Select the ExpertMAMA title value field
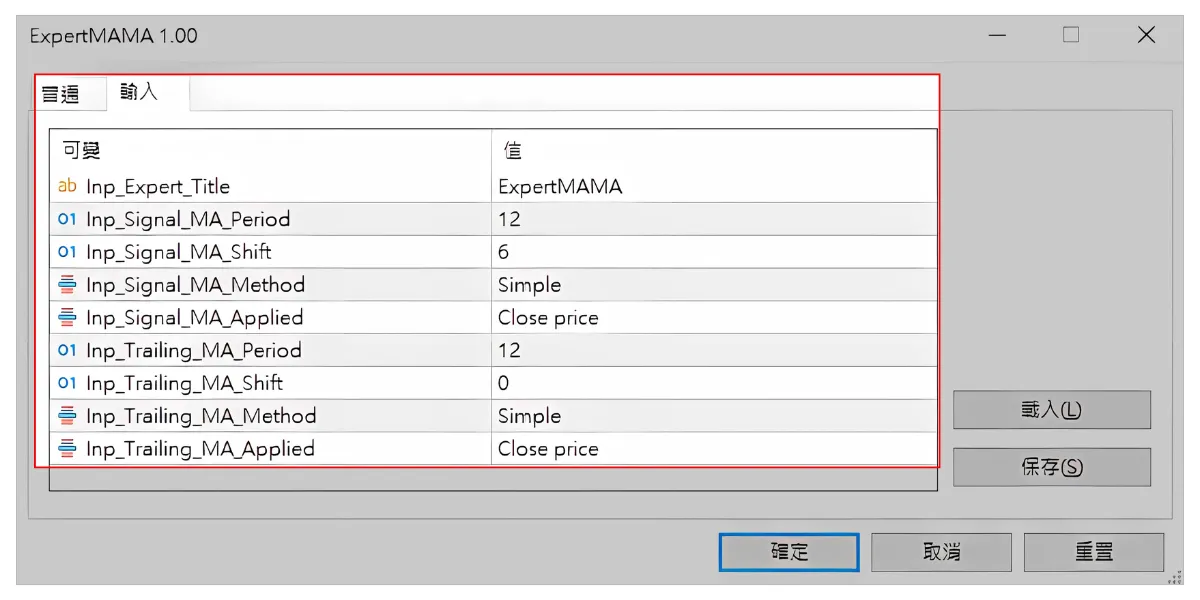 [x=713, y=186]
